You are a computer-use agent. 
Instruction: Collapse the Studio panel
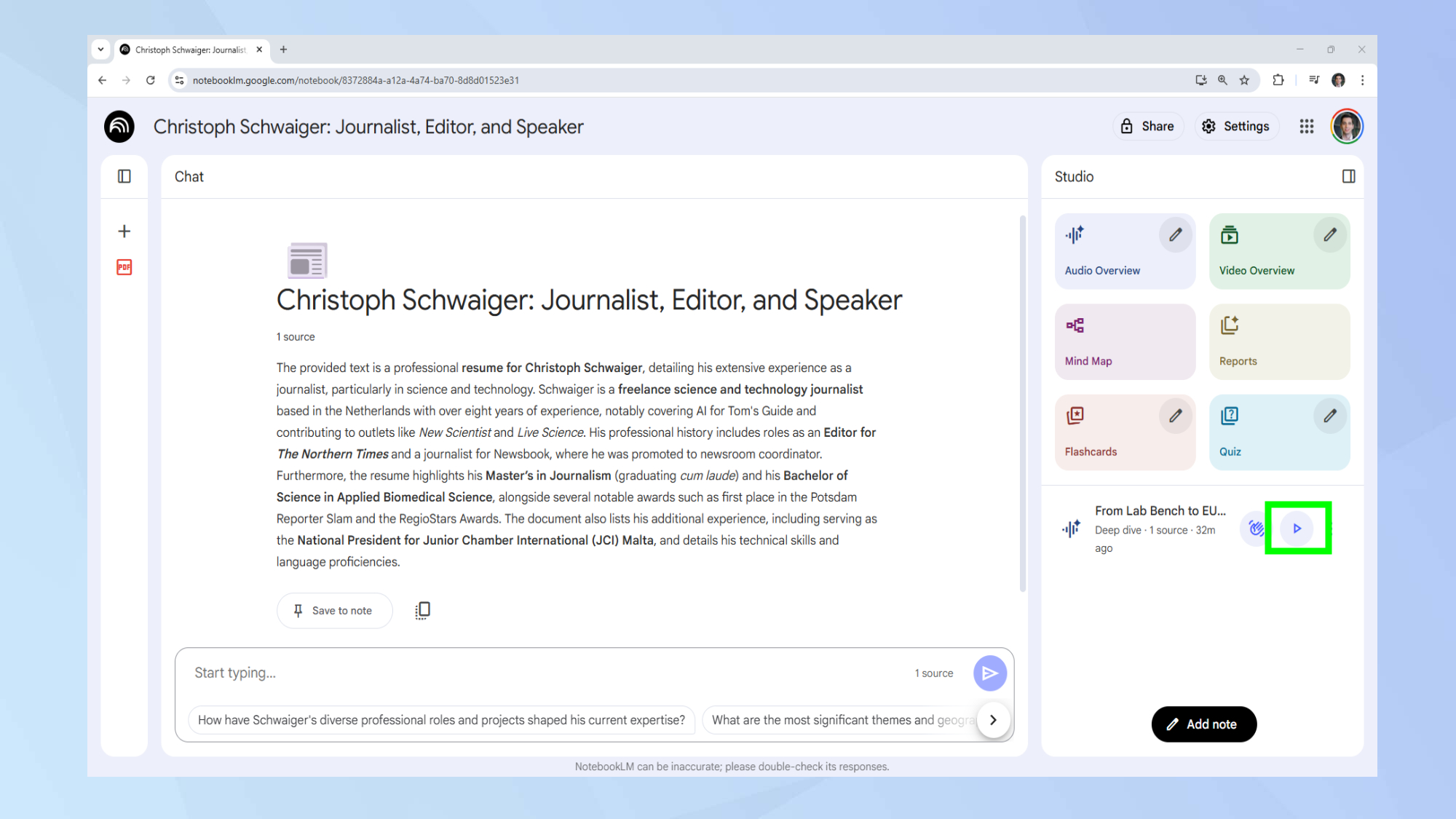[x=1348, y=176]
